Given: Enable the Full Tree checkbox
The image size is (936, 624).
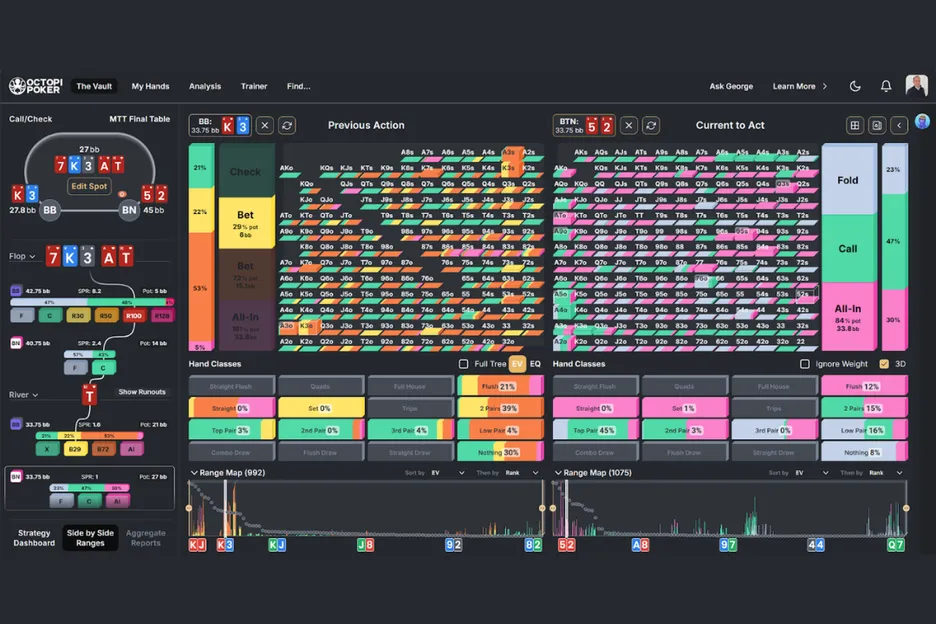Looking at the screenshot, I should pyautogui.click(x=463, y=364).
